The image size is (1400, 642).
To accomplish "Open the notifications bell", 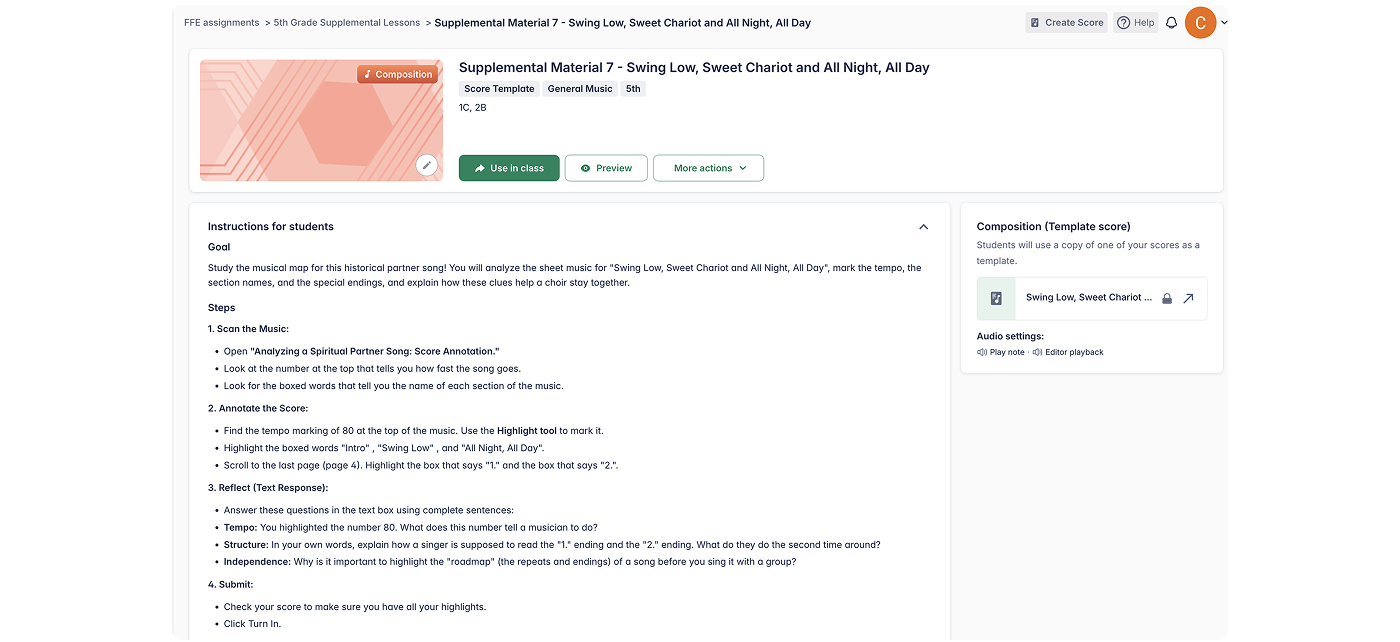I will 1171,23.
